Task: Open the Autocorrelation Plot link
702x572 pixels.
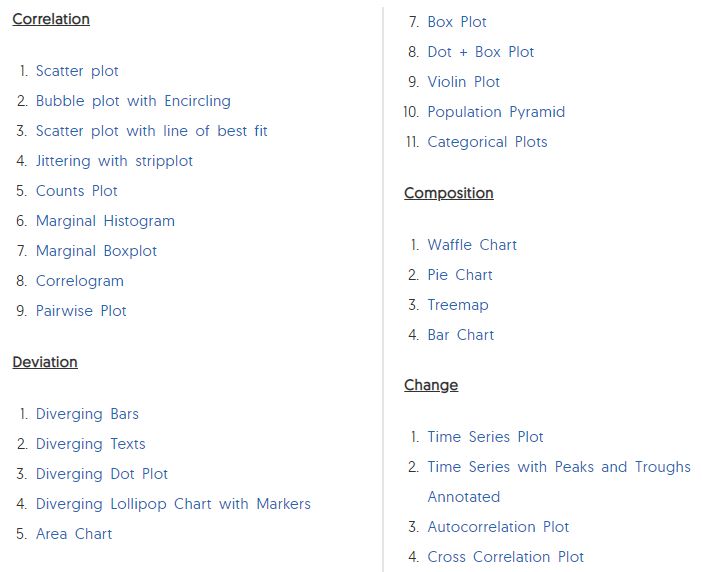Action: pyautogui.click(x=498, y=527)
